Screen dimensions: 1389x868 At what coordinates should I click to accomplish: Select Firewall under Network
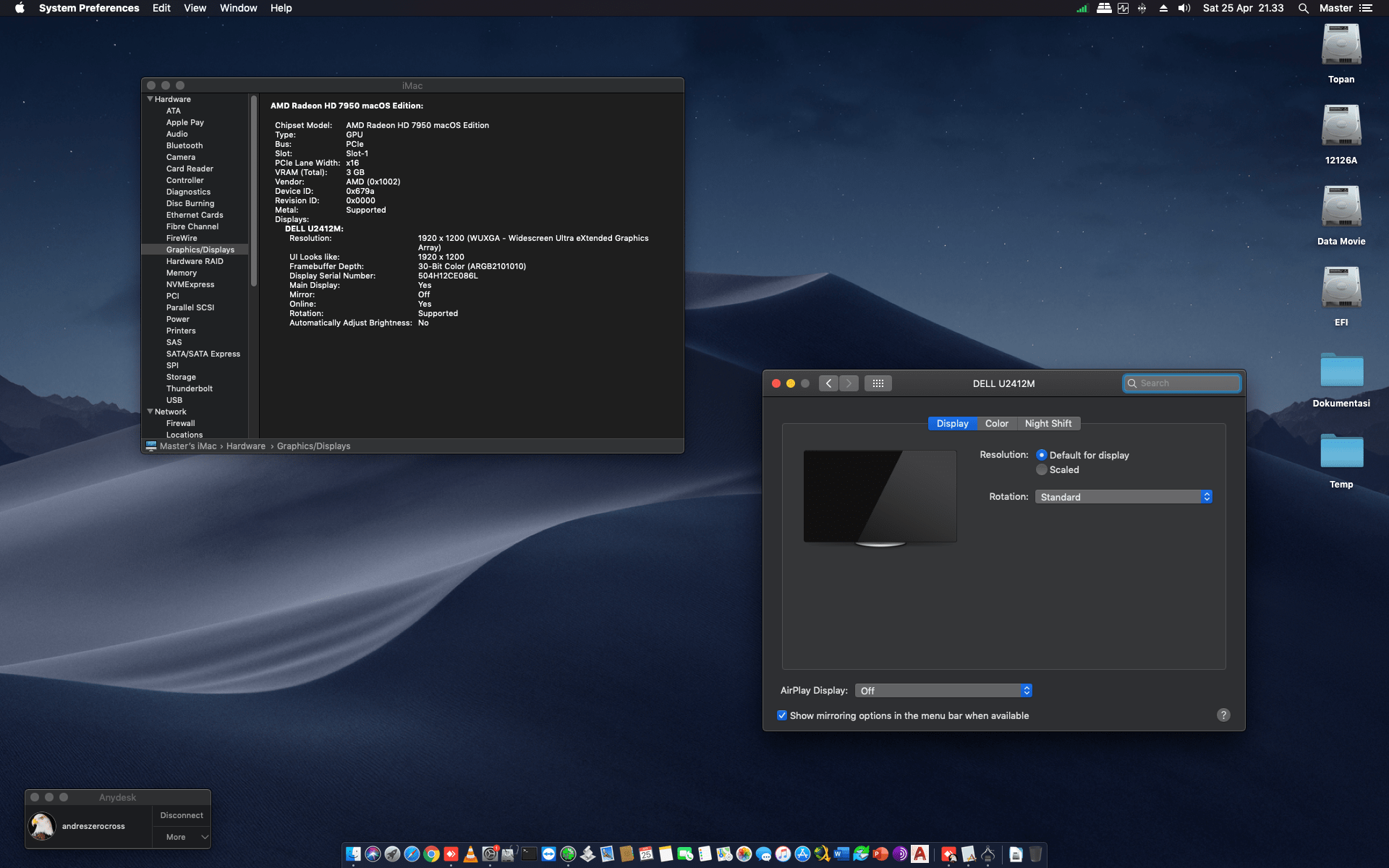pyautogui.click(x=181, y=423)
